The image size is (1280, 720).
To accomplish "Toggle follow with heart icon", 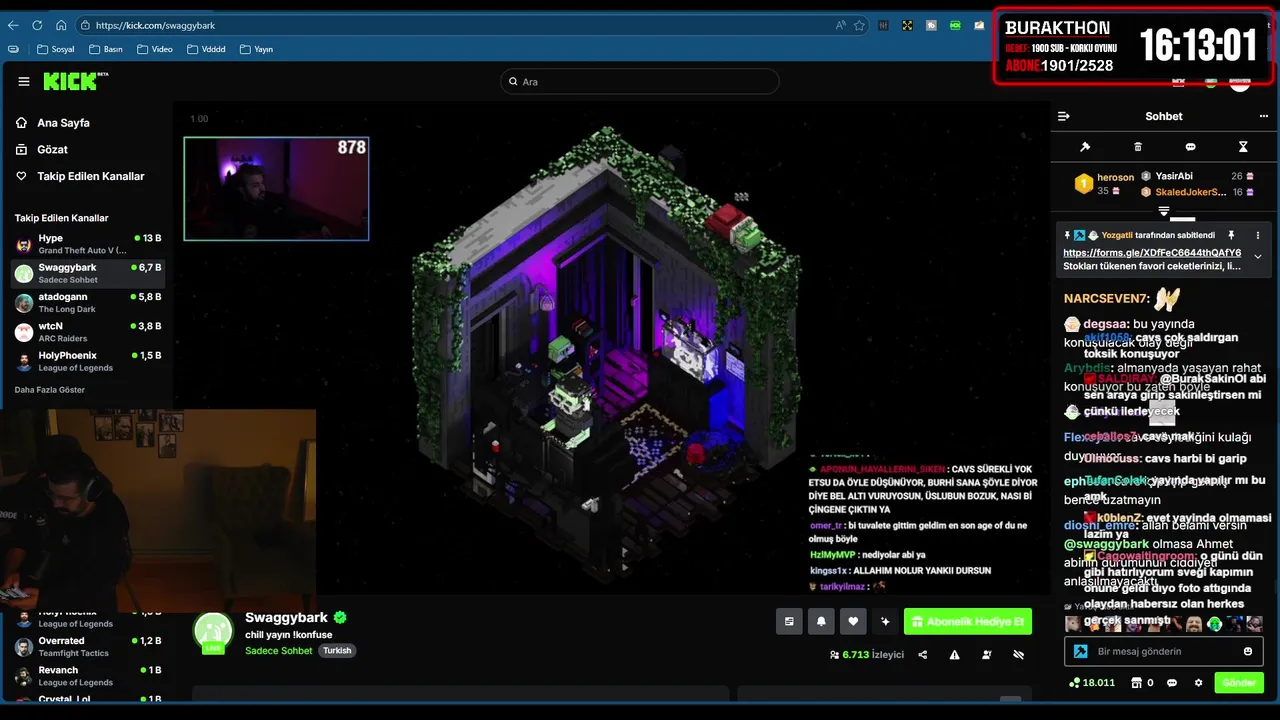I will (x=853, y=621).
